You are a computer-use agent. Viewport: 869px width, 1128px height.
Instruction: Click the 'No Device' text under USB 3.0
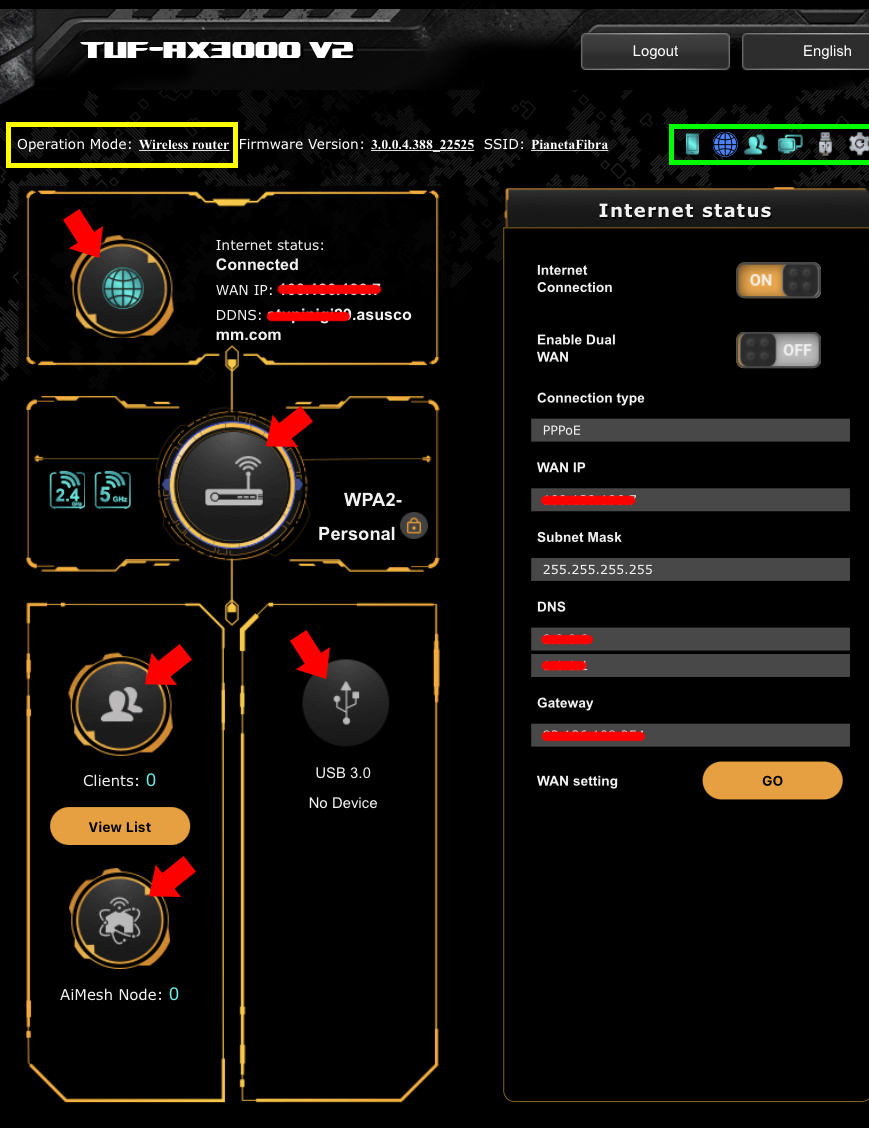343,803
